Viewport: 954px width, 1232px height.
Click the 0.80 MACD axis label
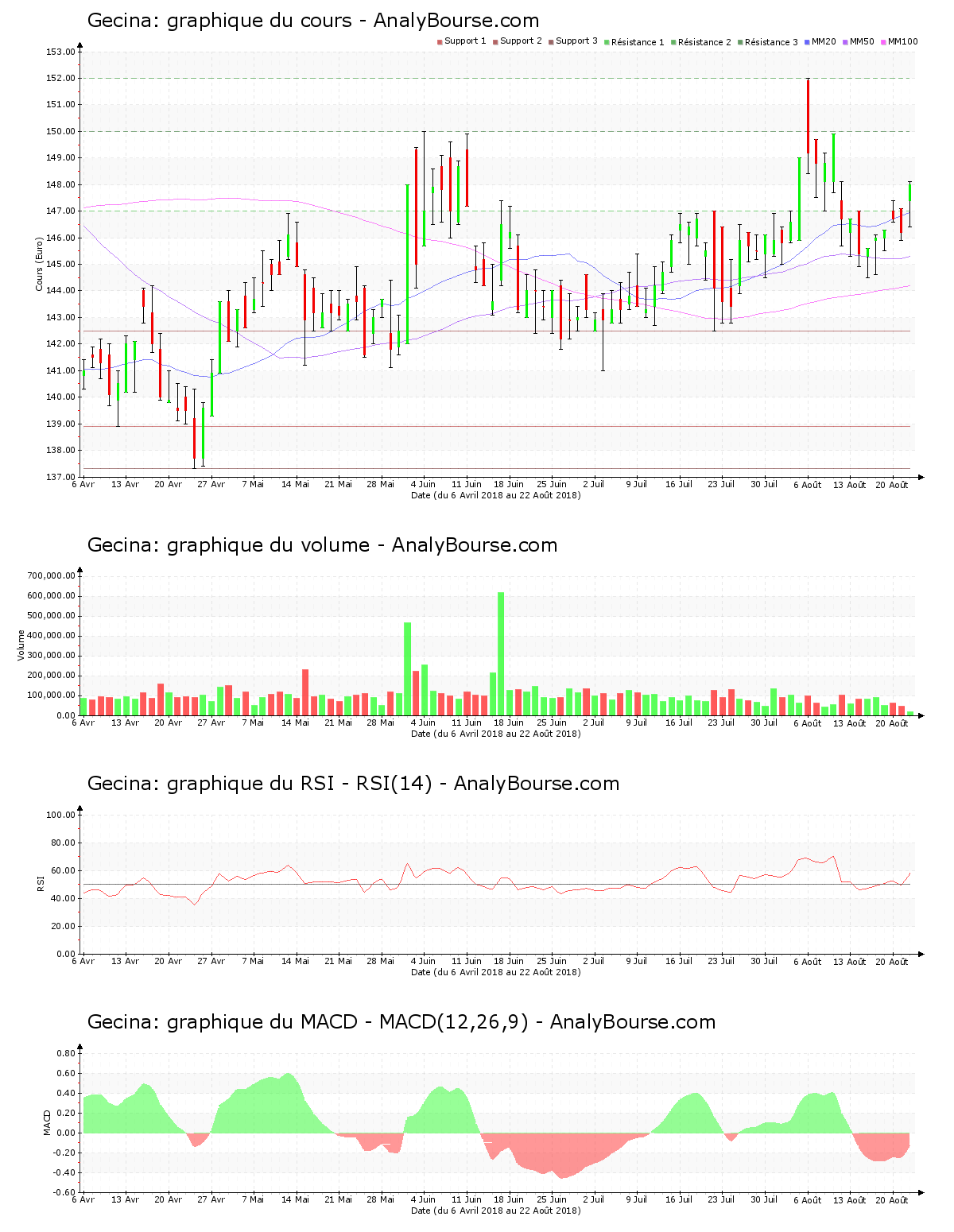[x=67, y=1053]
